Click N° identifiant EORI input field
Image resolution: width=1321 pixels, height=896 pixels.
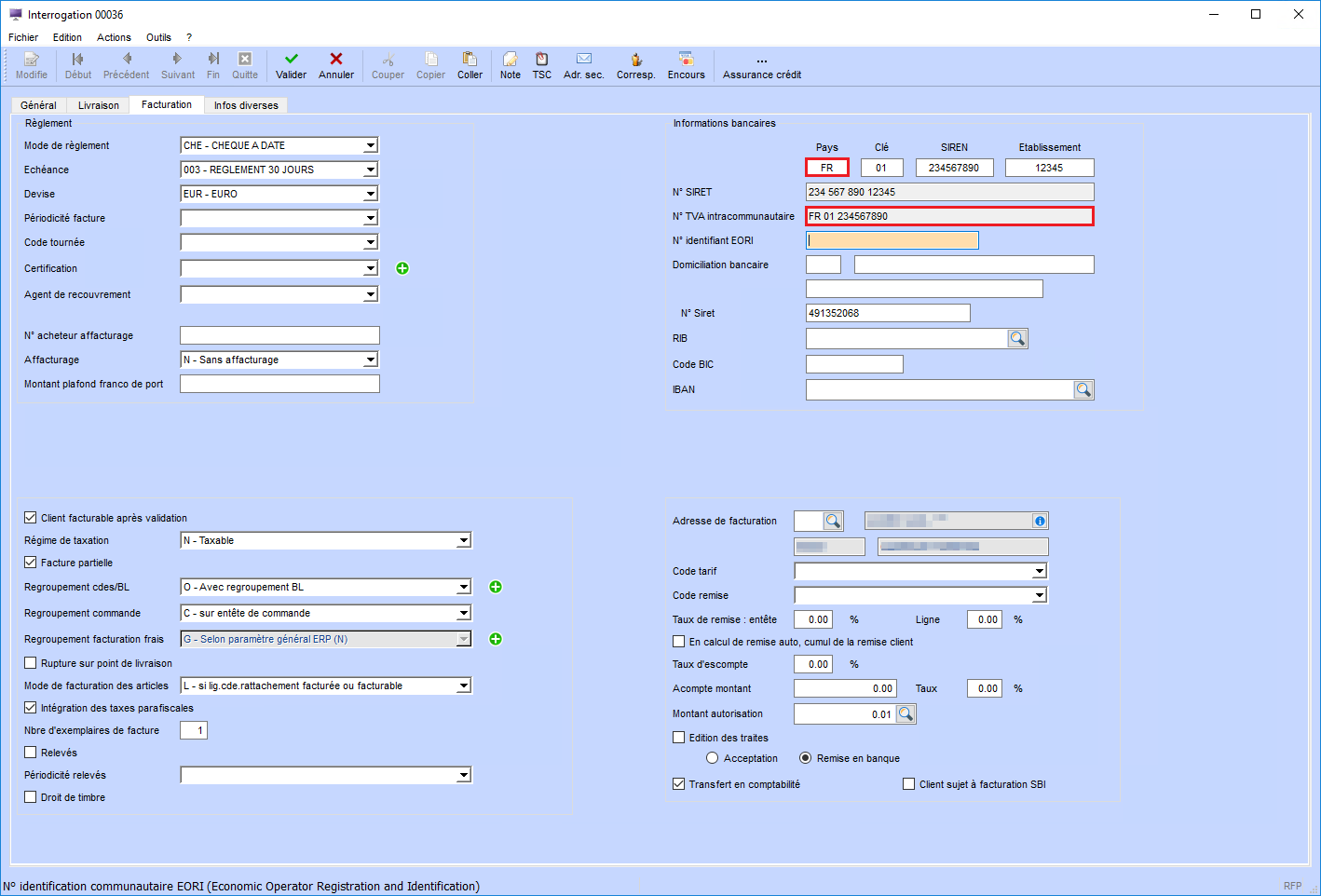point(892,240)
